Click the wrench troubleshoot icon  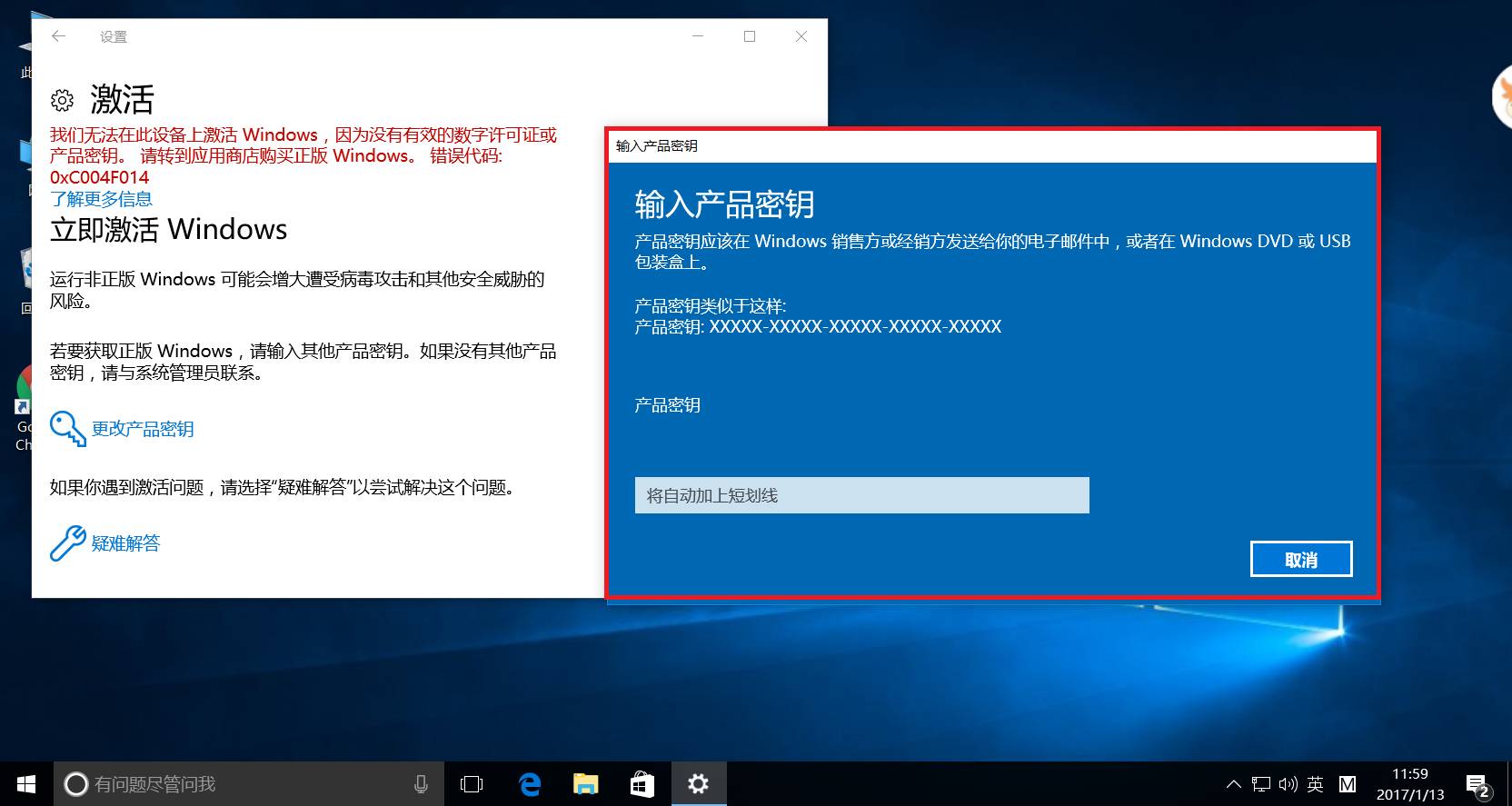click(x=67, y=543)
